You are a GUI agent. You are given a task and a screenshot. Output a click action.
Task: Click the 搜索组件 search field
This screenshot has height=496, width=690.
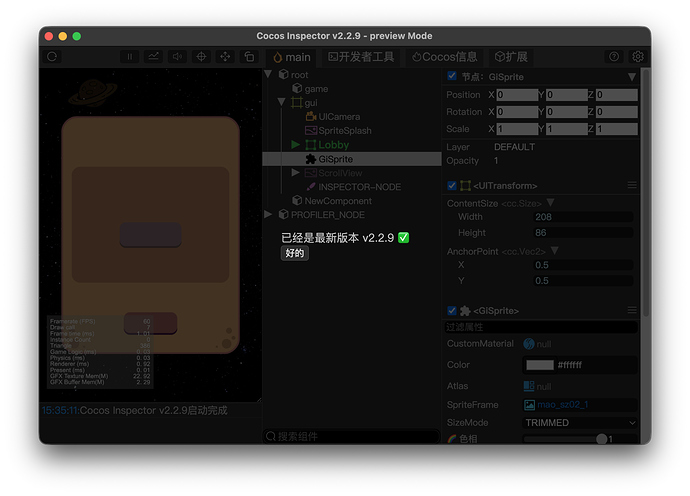(x=352, y=436)
